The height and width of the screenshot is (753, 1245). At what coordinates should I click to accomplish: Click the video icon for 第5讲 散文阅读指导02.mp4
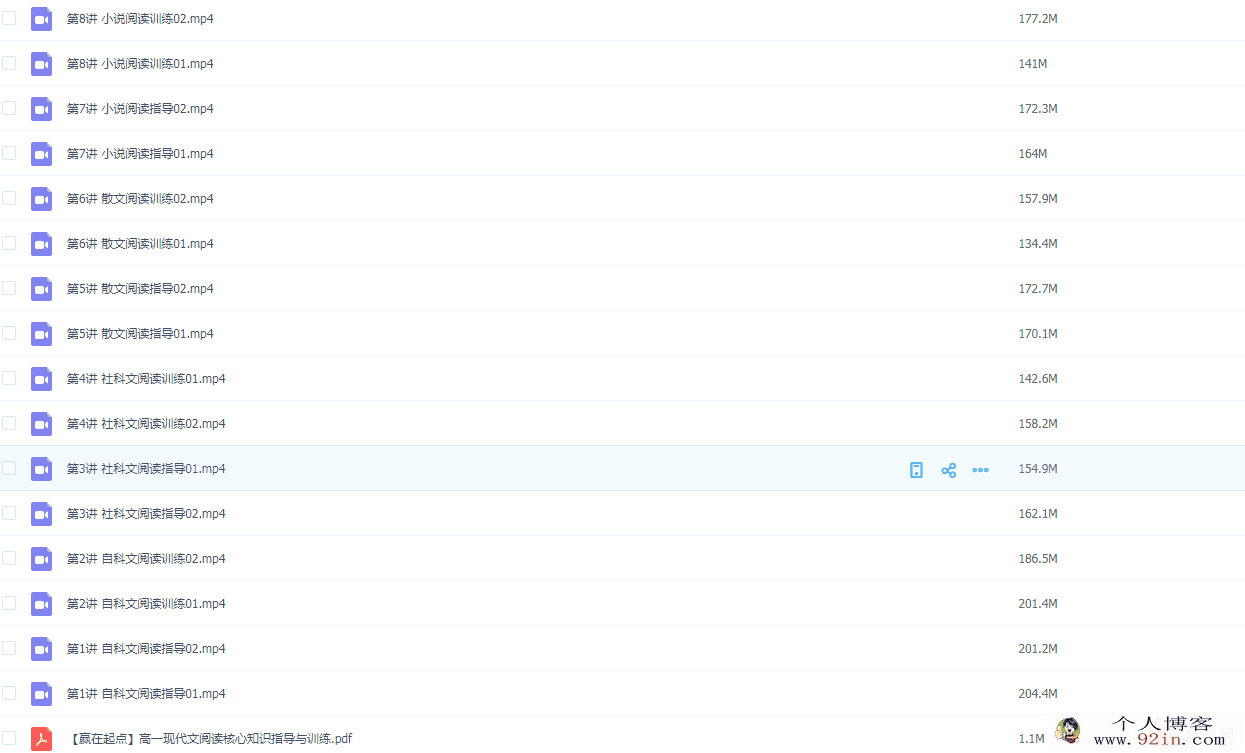click(x=41, y=289)
